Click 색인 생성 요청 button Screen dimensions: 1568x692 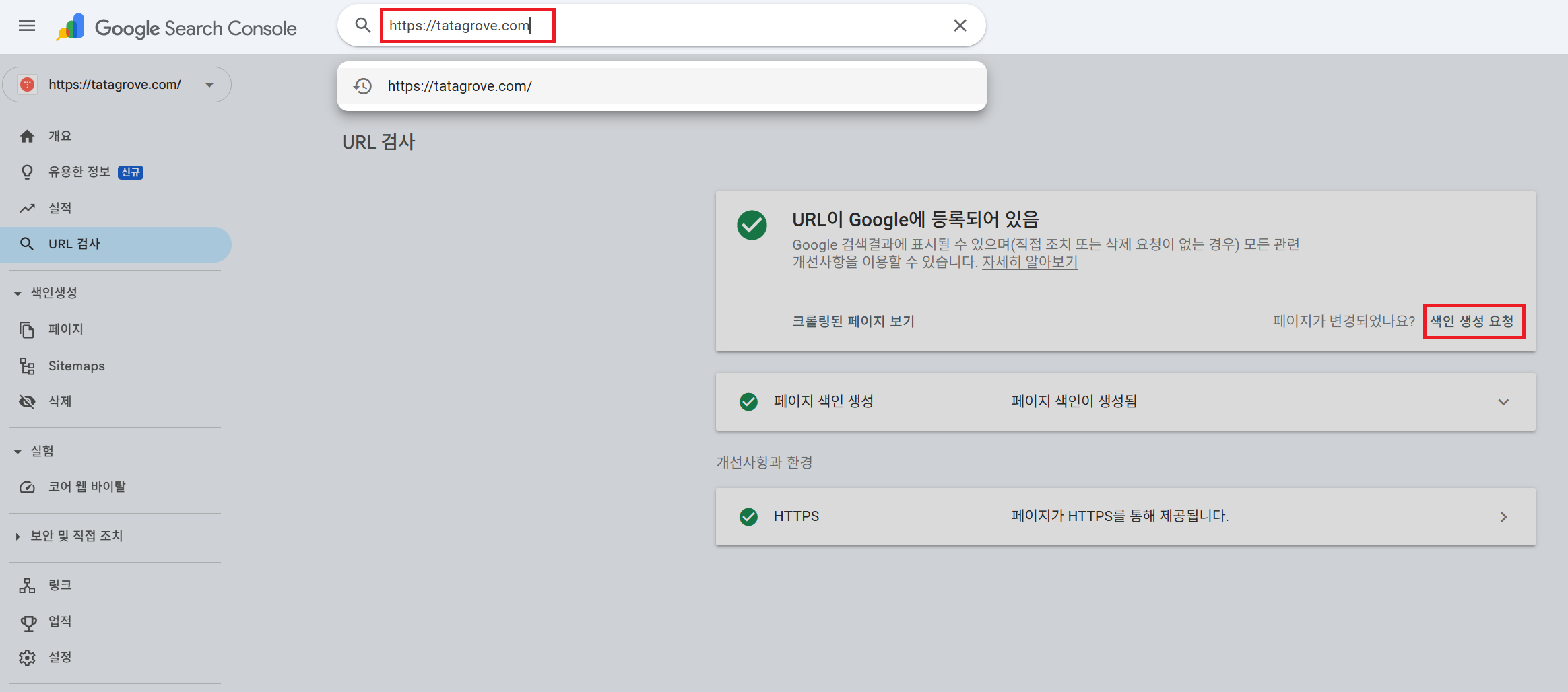coord(1473,322)
